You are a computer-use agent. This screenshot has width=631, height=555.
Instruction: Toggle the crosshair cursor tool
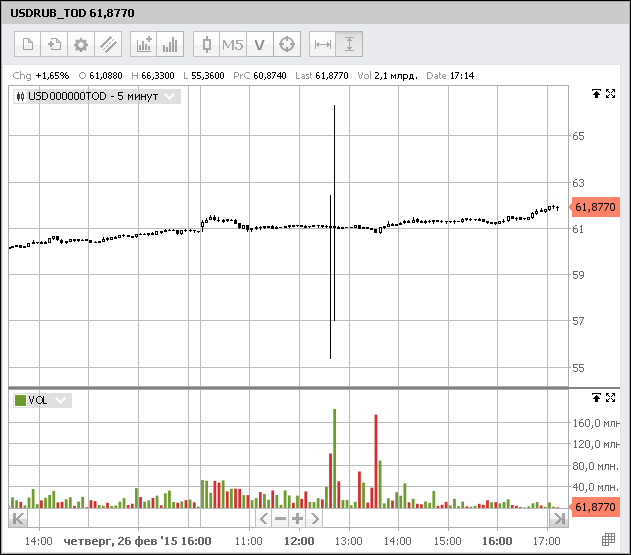pos(287,44)
